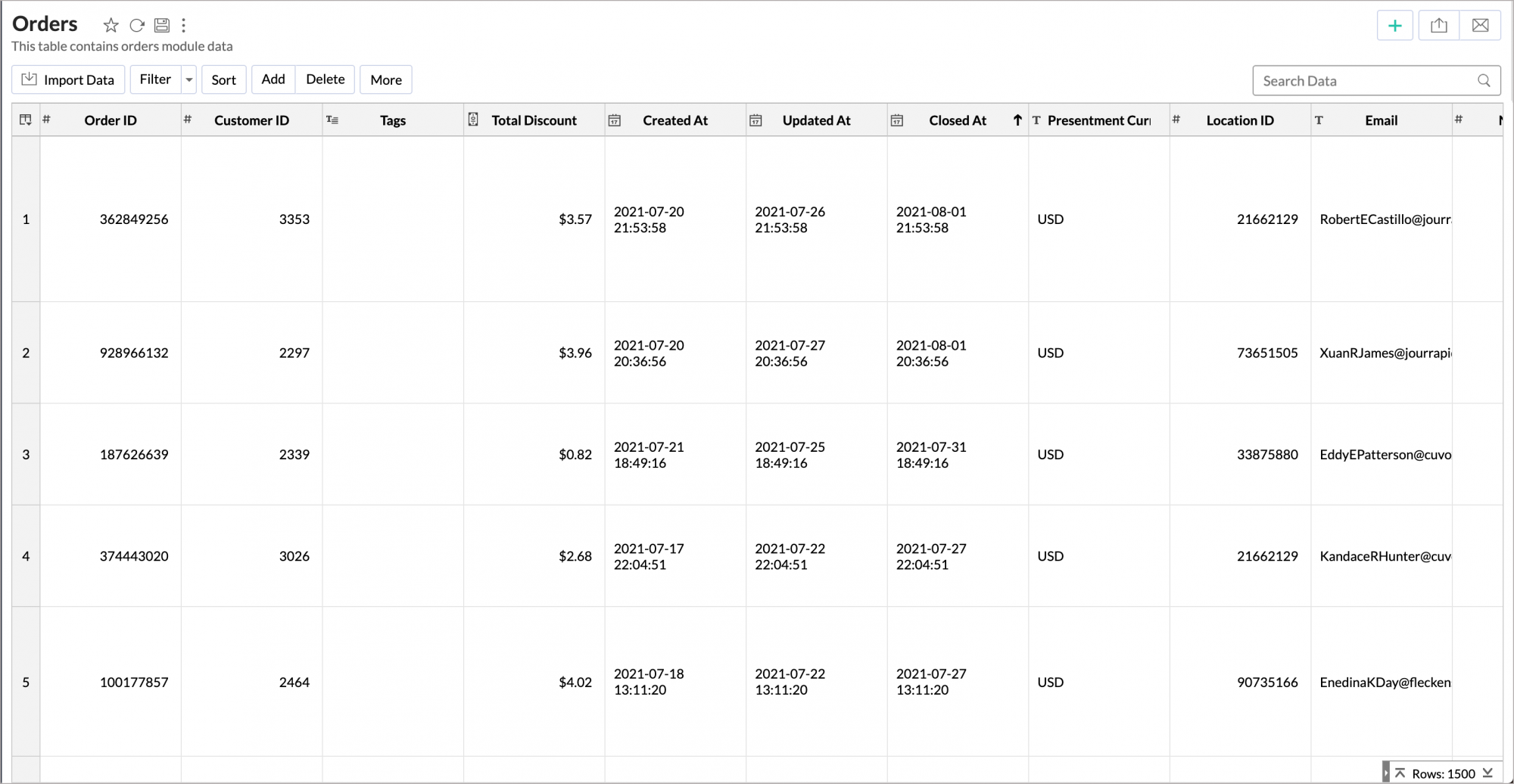
Task: Jump to last rows using bottom arrow
Action: (x=1488, y=773)
